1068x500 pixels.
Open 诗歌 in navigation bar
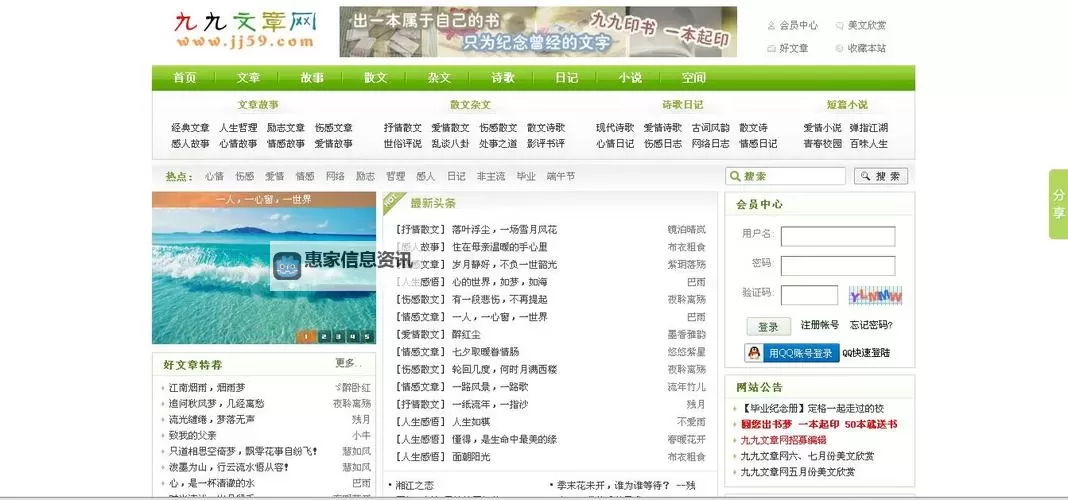coord(503,78)
